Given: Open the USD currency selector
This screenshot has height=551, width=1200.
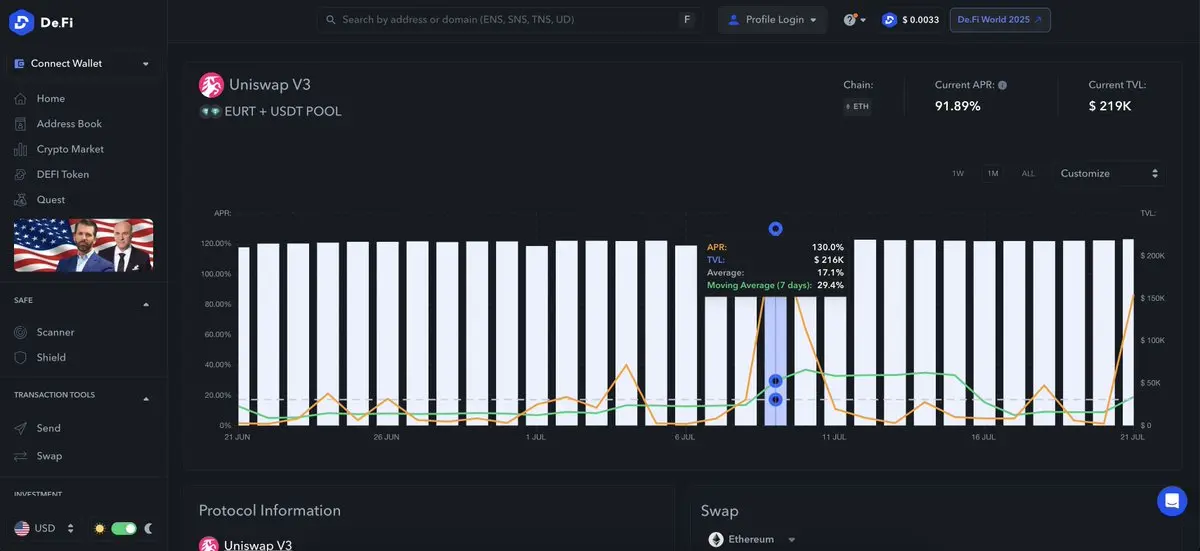Looking at the screenshot, I should (45, 528).
